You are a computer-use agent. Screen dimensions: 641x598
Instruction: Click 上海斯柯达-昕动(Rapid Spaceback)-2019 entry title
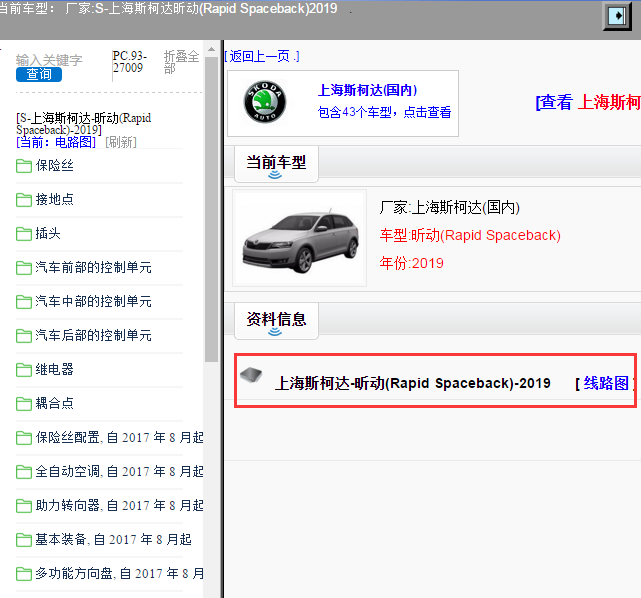coord(412,383)
